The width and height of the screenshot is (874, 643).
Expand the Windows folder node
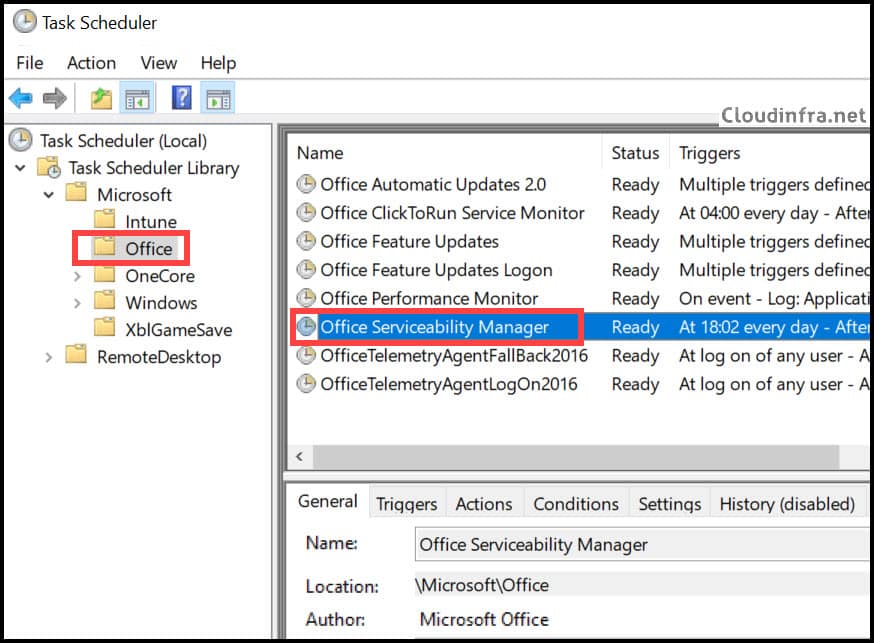click(x=77, y=303)
